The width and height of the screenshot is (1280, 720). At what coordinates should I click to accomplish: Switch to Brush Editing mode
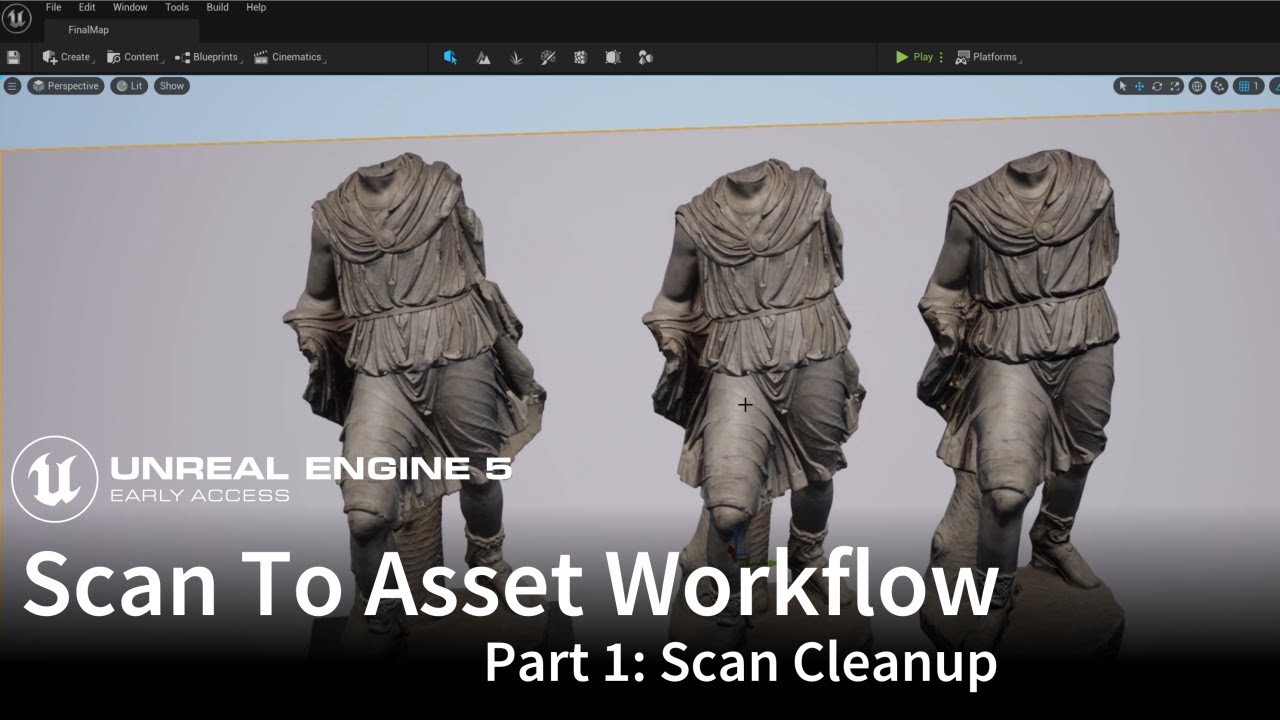tap(613, 57)
